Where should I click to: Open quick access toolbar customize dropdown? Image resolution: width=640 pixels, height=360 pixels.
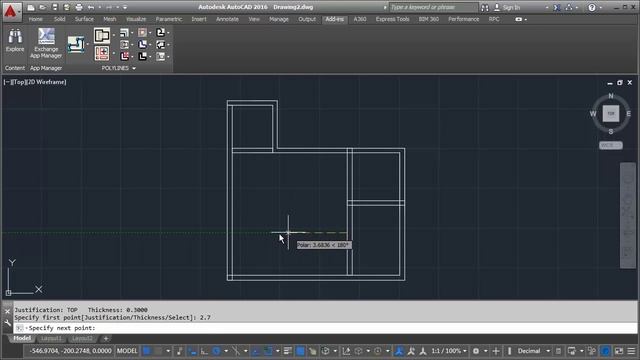point(125,7)
